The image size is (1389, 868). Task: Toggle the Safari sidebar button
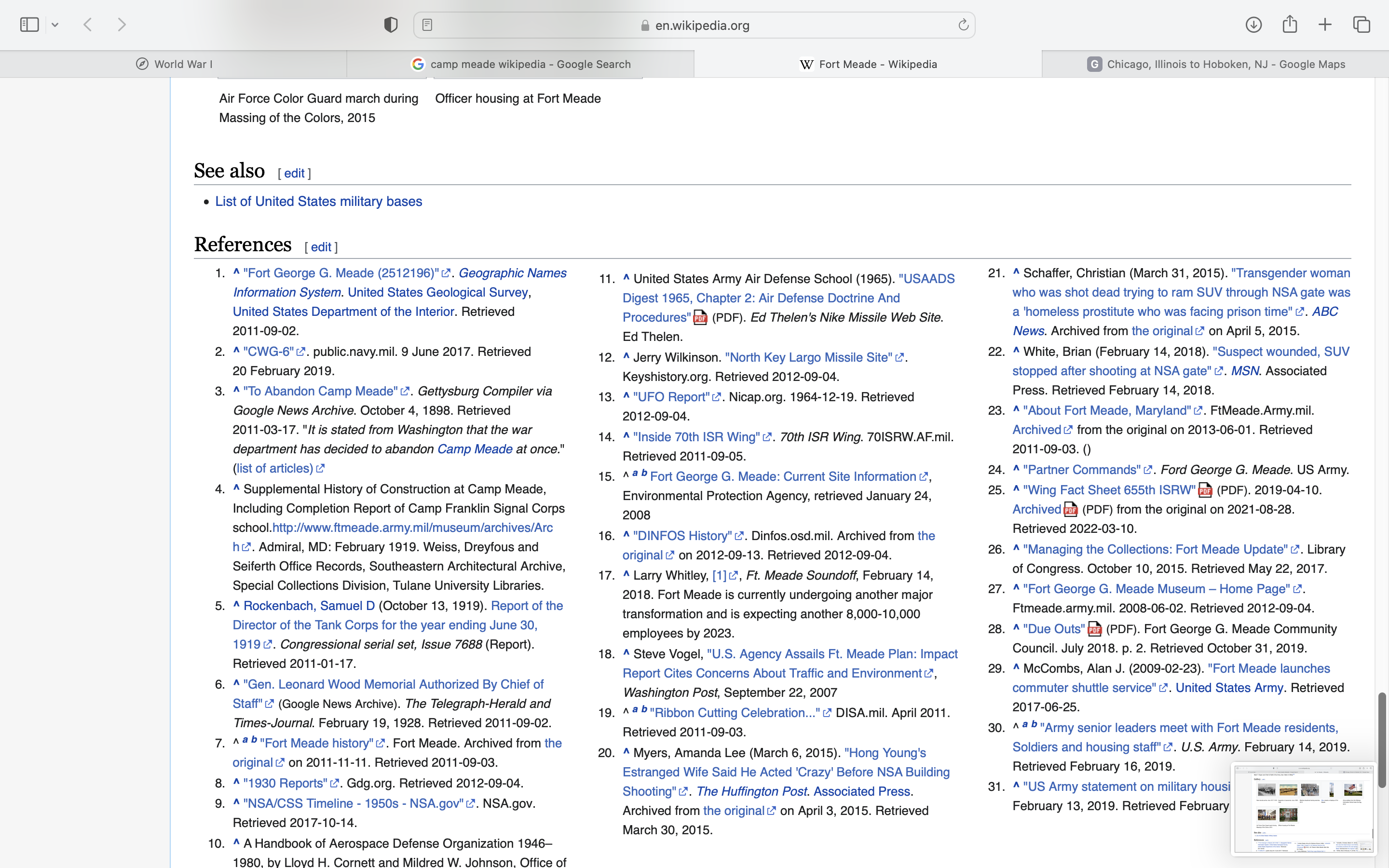(29, 25)
